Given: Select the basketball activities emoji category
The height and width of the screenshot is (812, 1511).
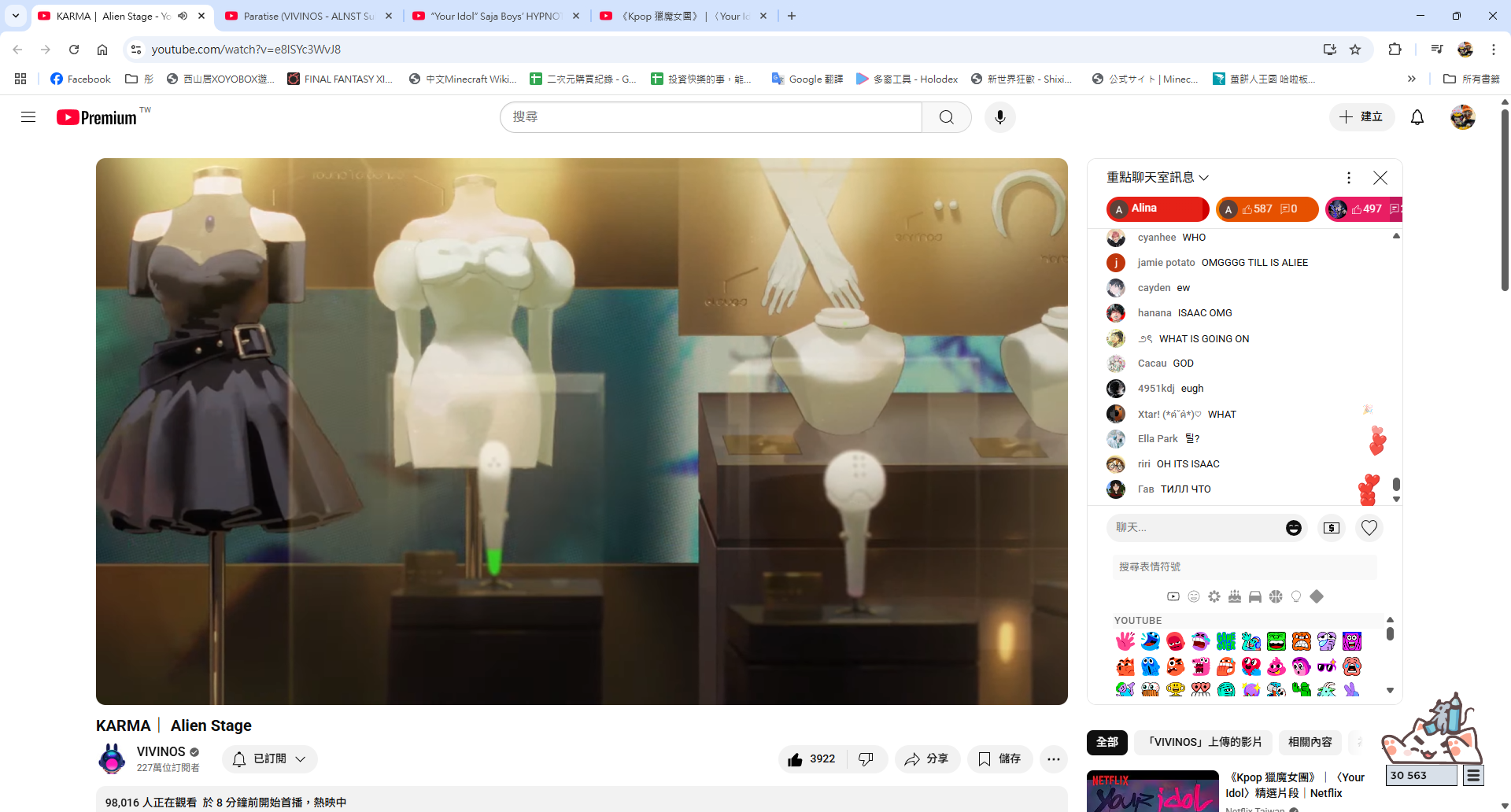Looking at the screenshot, I should point(1276,596).
